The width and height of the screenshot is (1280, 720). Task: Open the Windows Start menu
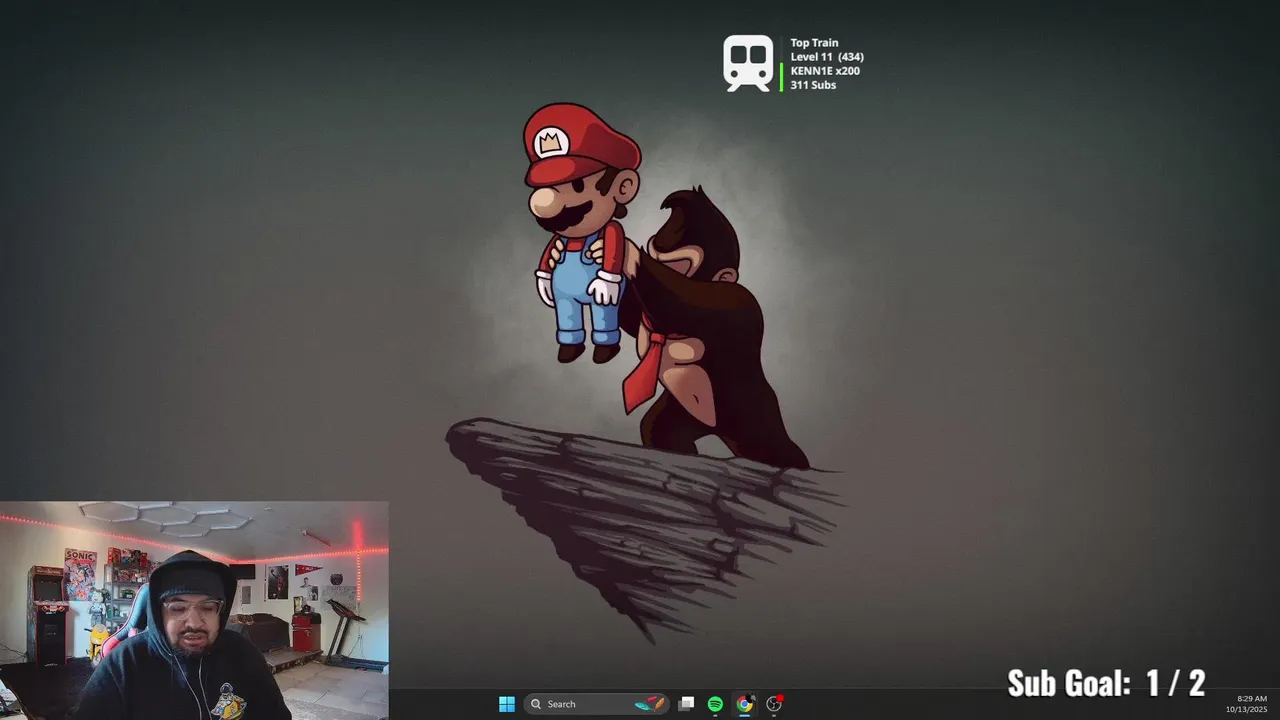click(x=507, y=704)
